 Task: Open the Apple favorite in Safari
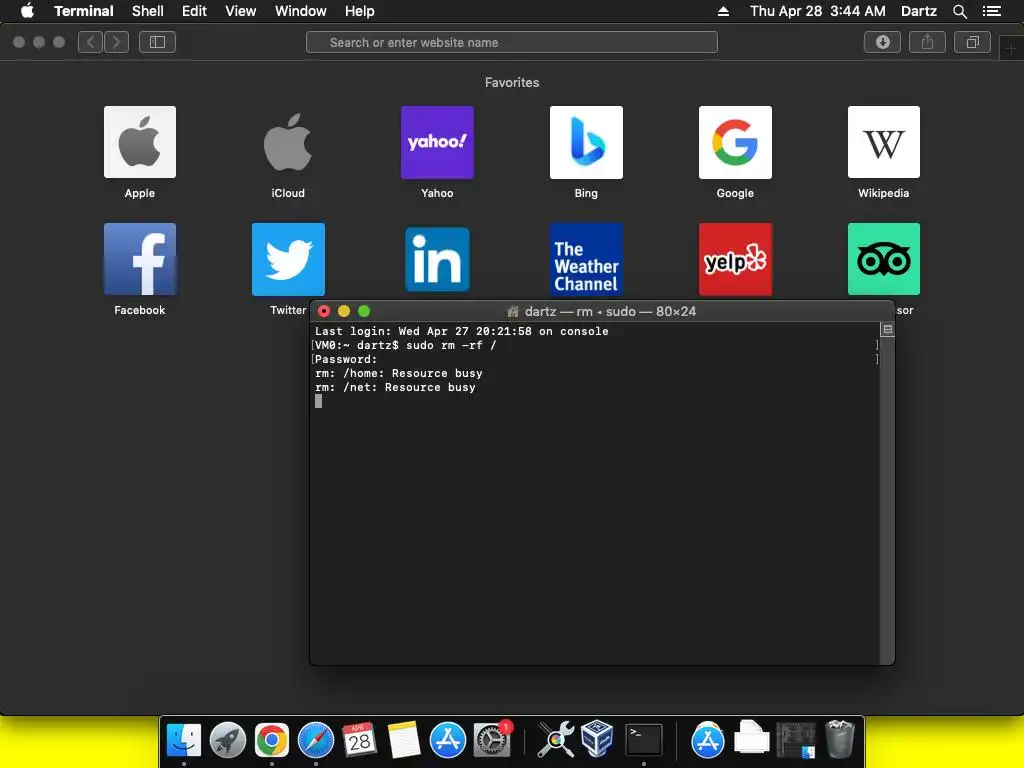pyautogui.click(x=140, y=142)
